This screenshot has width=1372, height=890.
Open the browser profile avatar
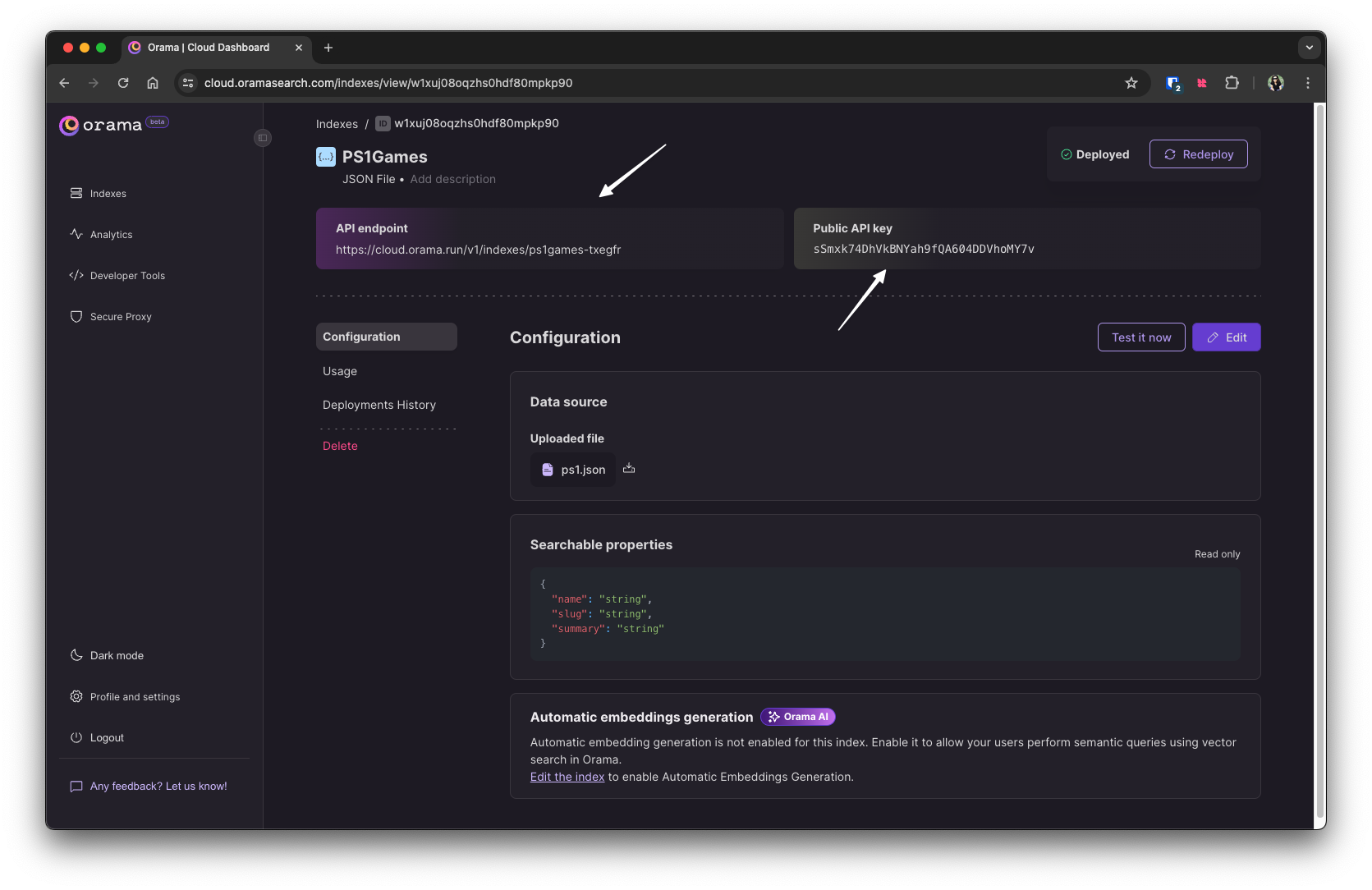(x=1276, y=83)
